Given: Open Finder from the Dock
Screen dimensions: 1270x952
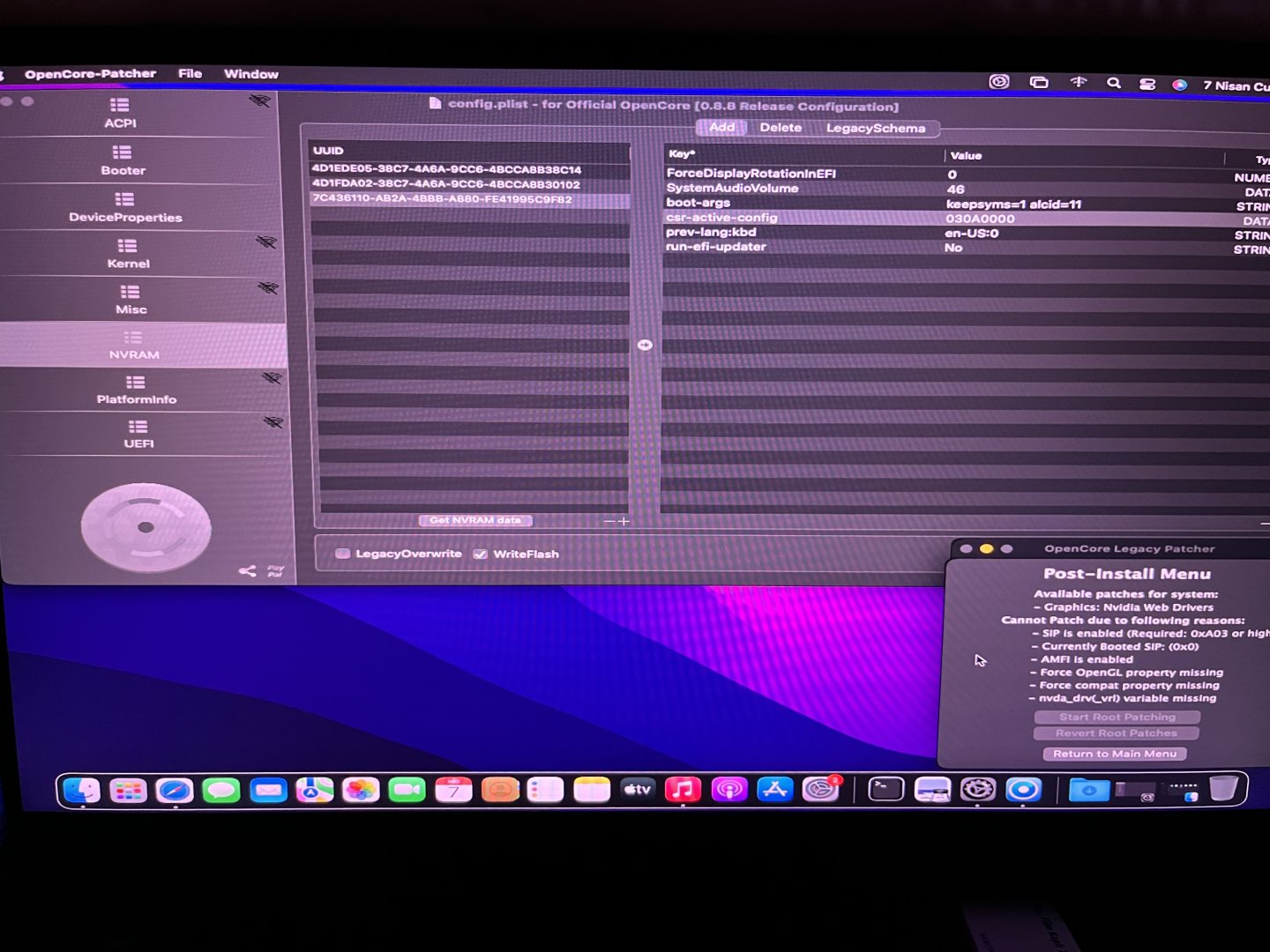Looking at the screenshot, I should 82,791.
